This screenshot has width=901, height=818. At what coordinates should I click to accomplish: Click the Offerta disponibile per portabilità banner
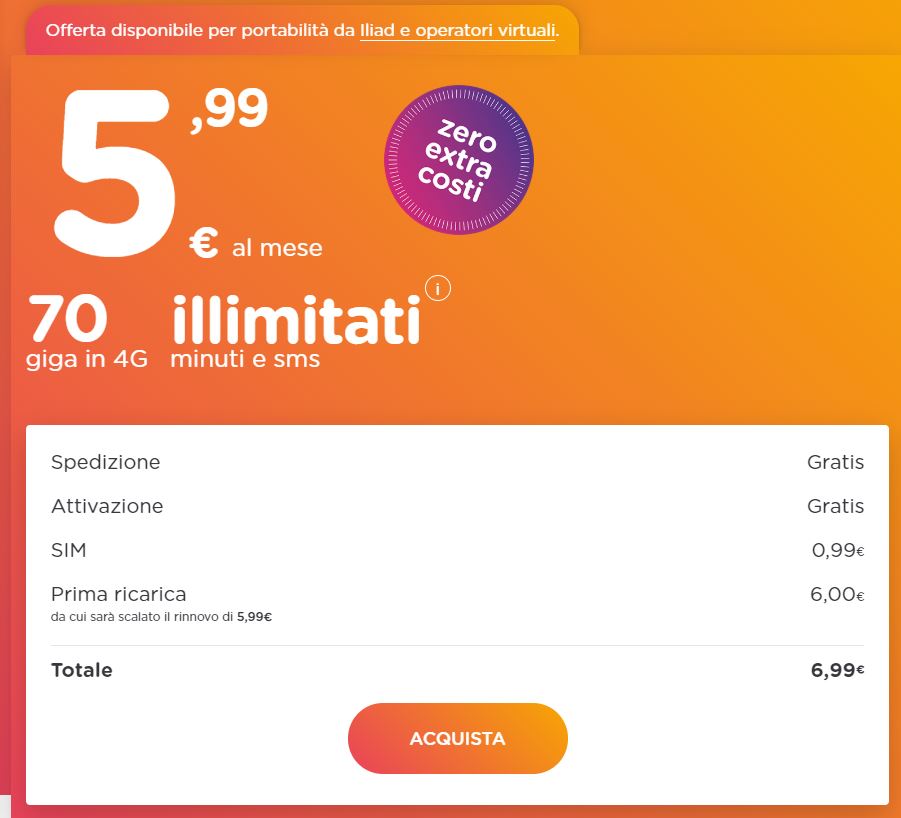point(302,30)
